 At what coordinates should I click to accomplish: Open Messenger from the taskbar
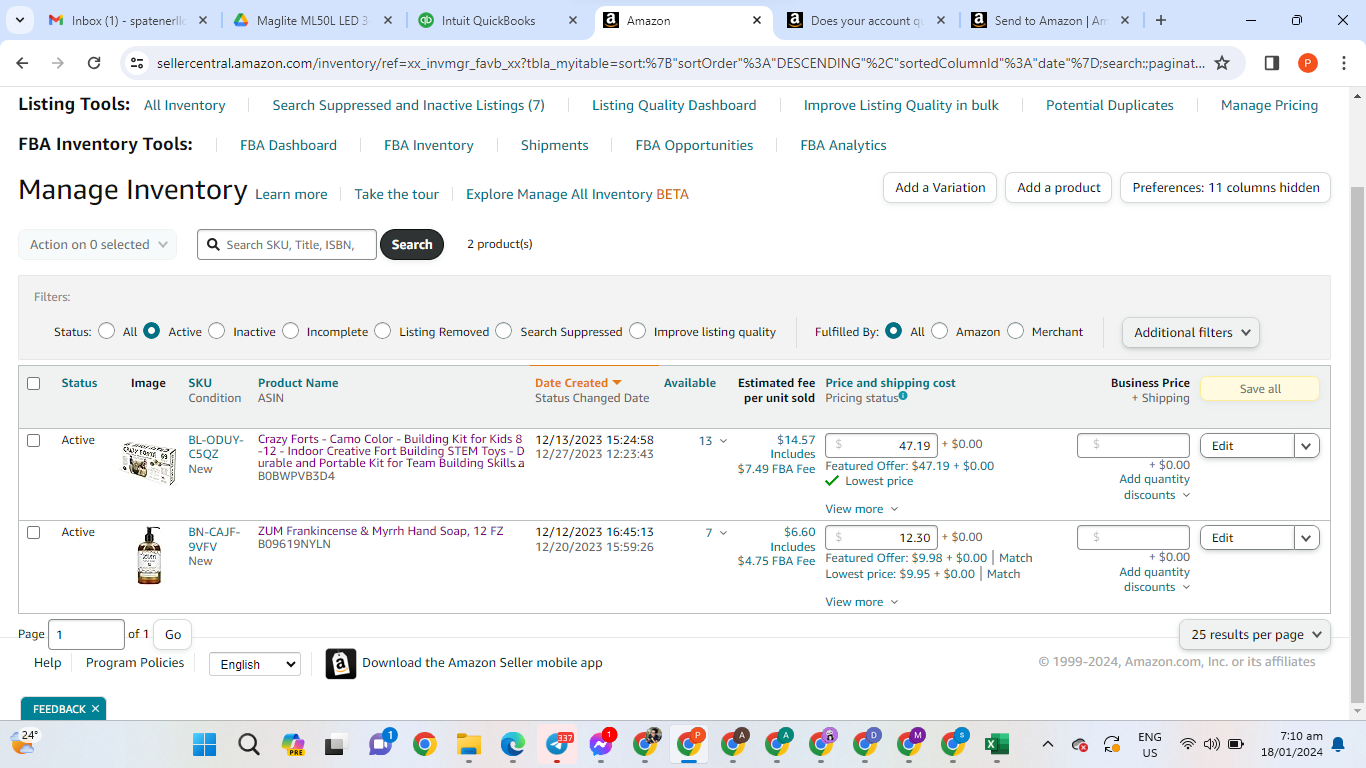pos(601,744)
